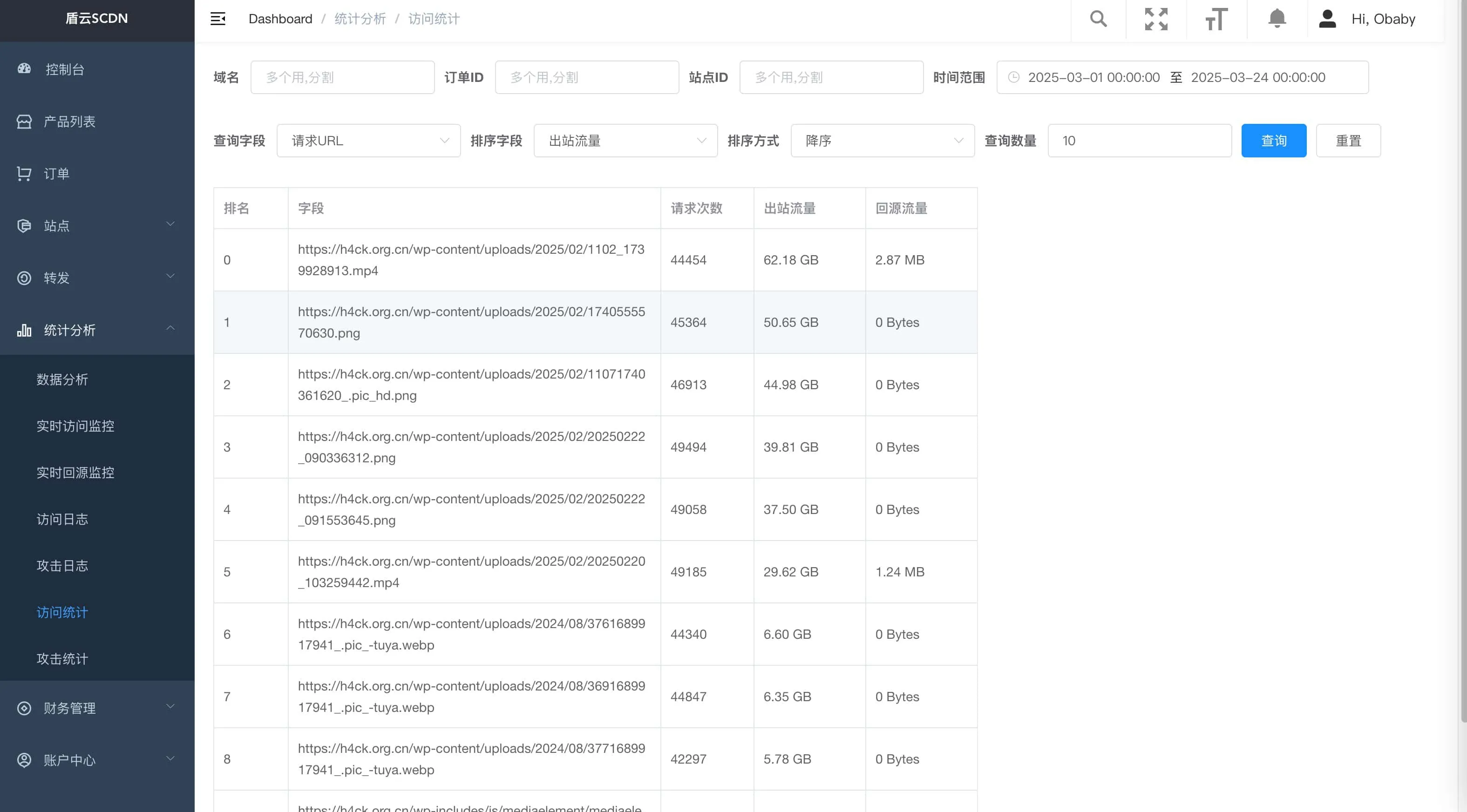
Task: Click the blue 查询 button
Action: [x=1273, y=141]
